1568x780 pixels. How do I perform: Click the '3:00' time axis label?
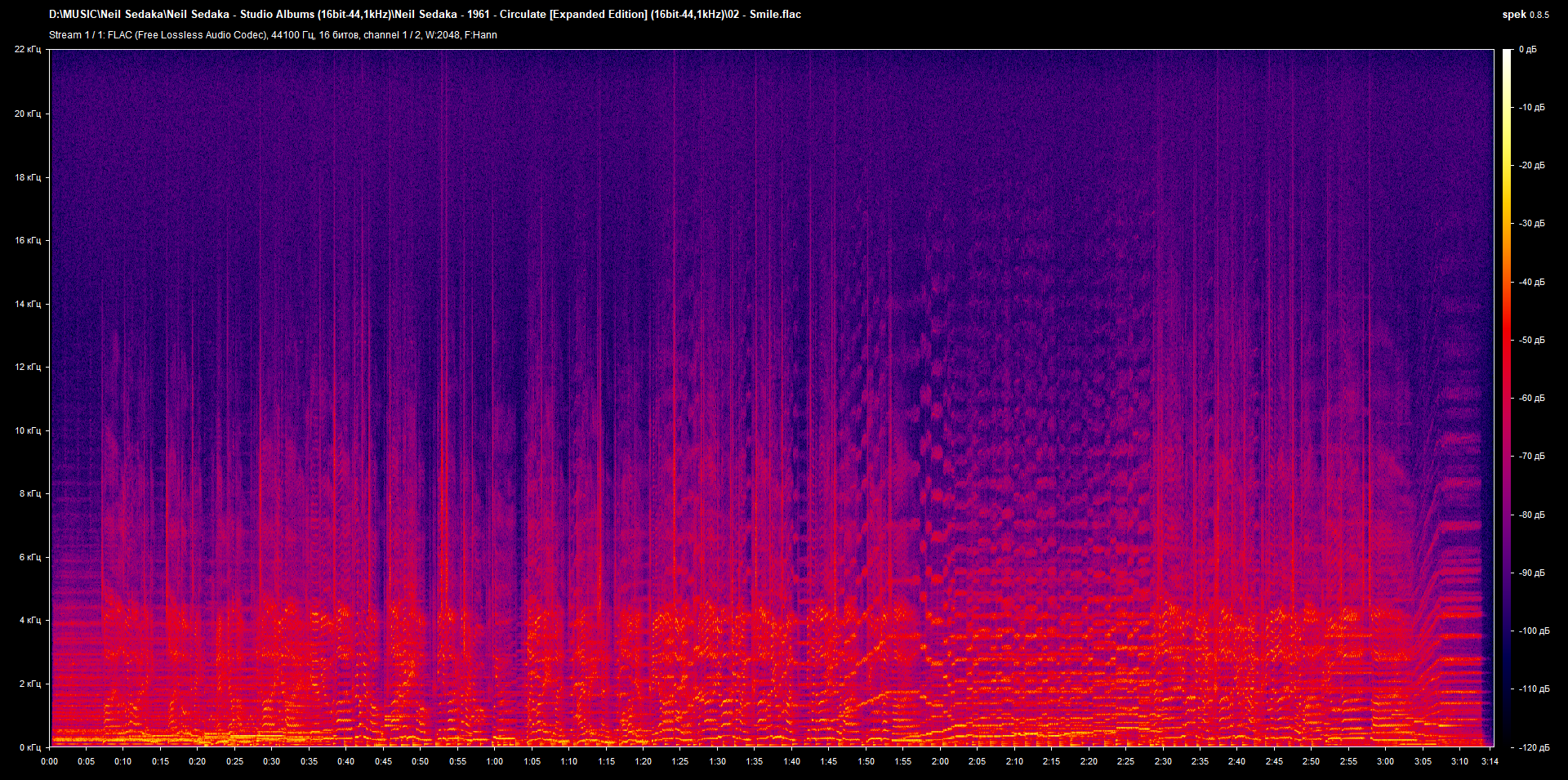[1385, 761]
